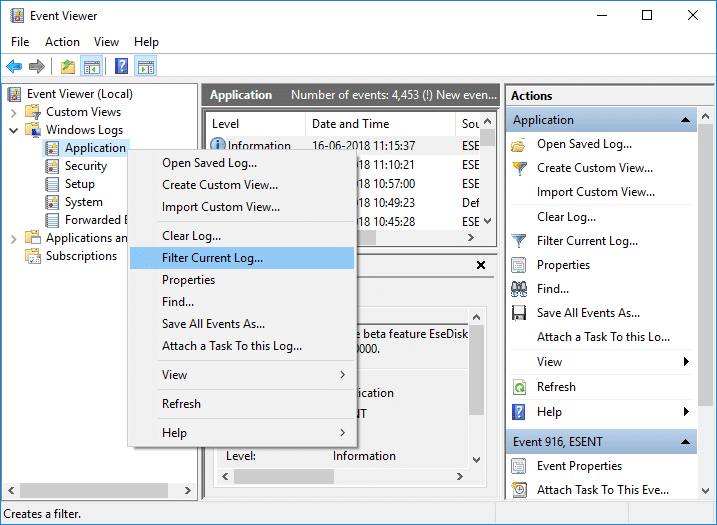Collapse the Application section in Actions pane
Image resolution: width=717 pixels, height=525 pixels.
click(x=685, y=120)
